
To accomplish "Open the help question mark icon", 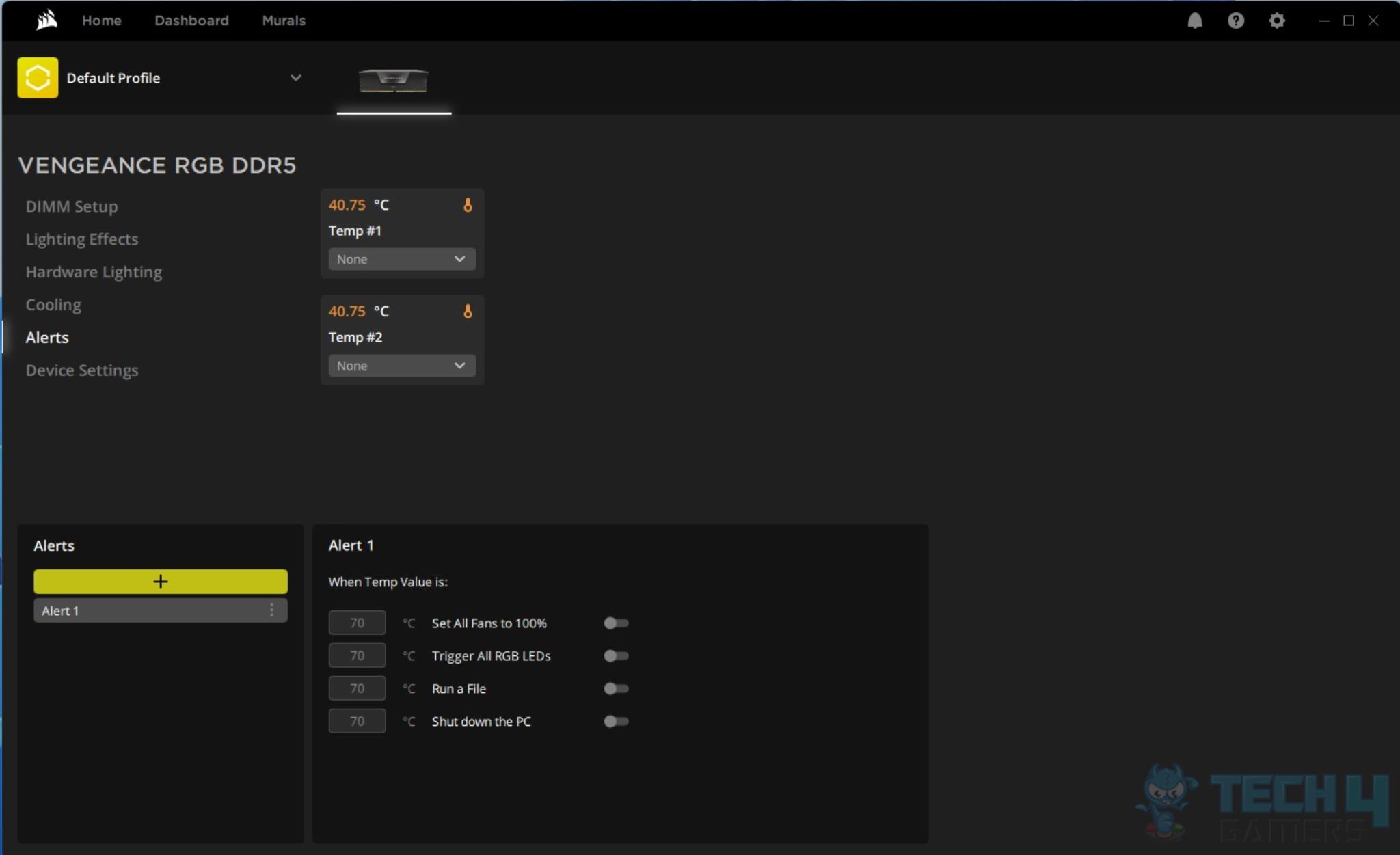I will point(1235,21).
